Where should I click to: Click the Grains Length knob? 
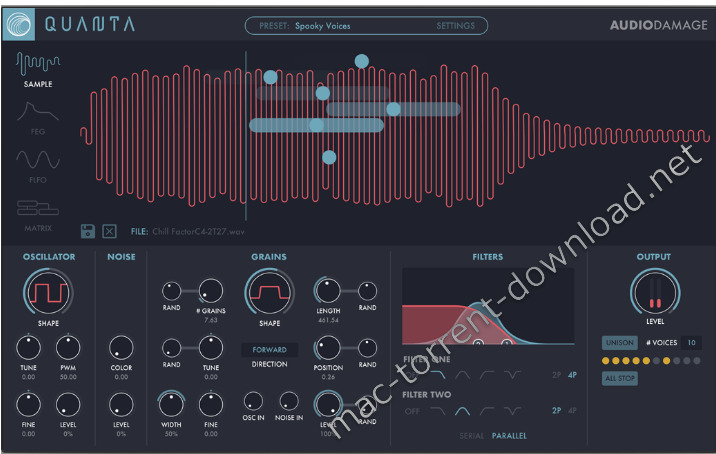click(x=328, y=291)
